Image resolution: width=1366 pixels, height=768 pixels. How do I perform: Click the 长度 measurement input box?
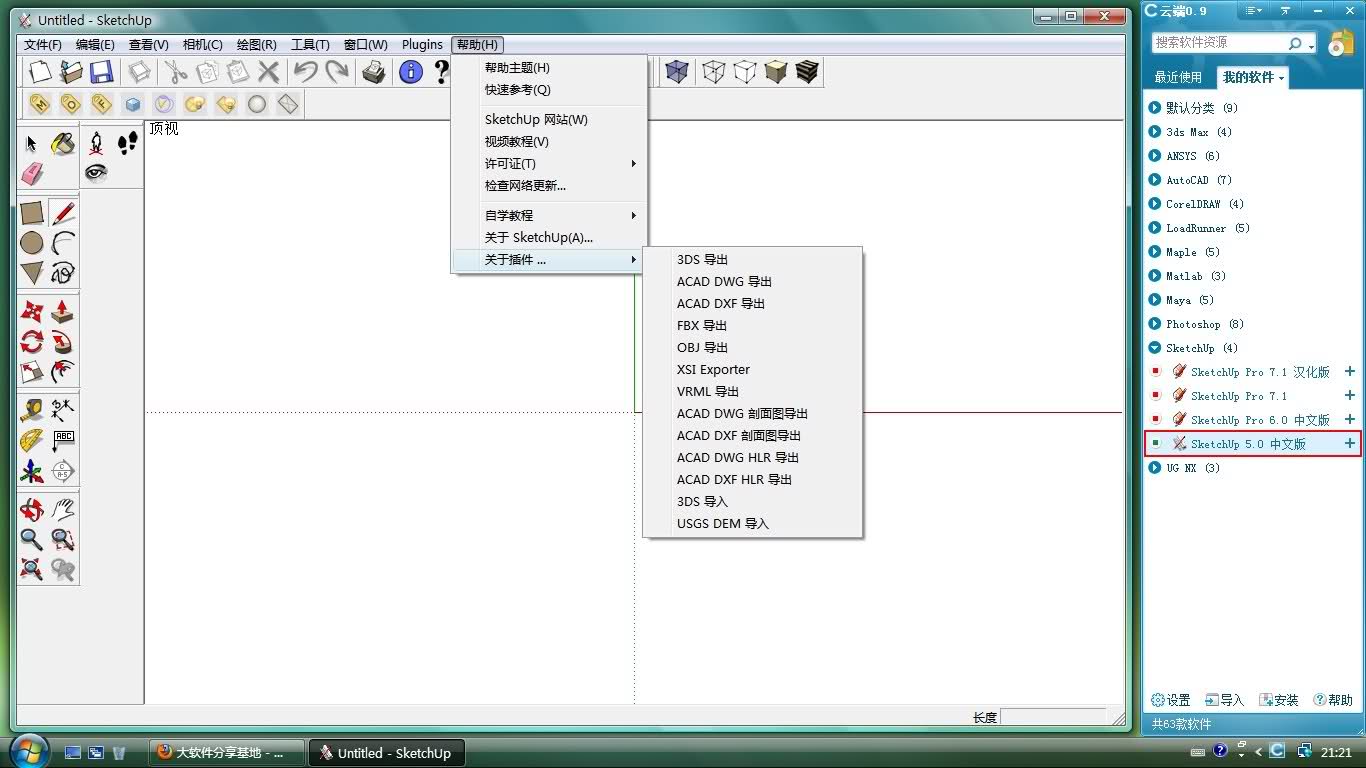click(1053, 717)
